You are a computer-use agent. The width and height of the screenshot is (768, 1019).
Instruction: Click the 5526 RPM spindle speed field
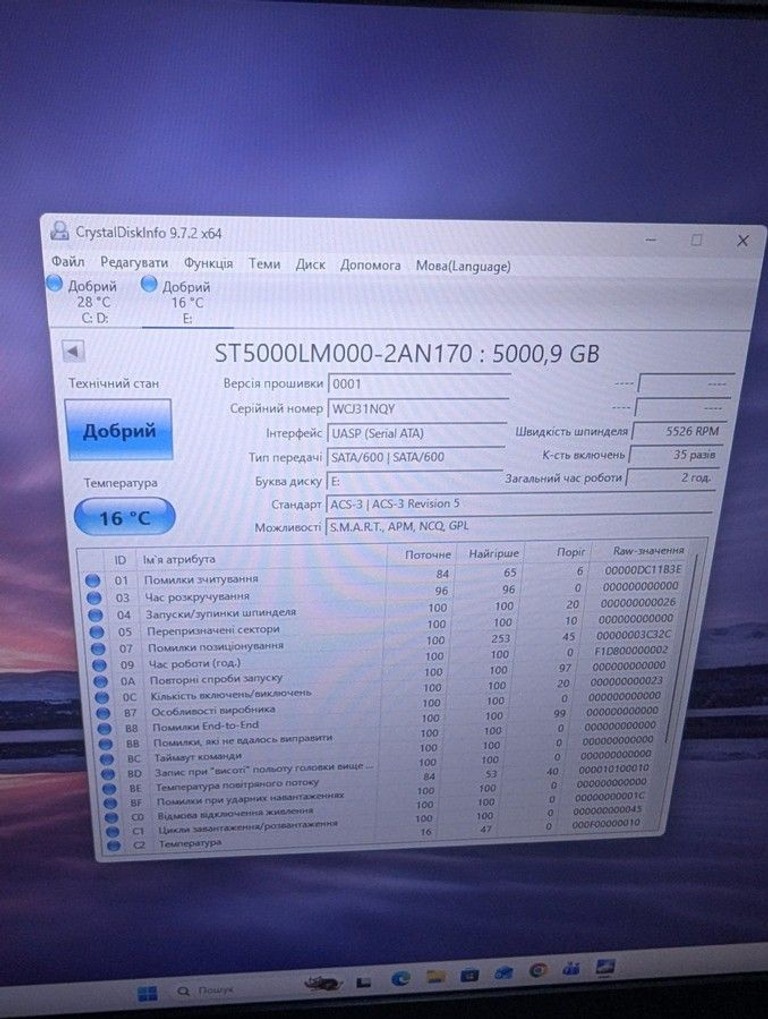coord(677,431)
